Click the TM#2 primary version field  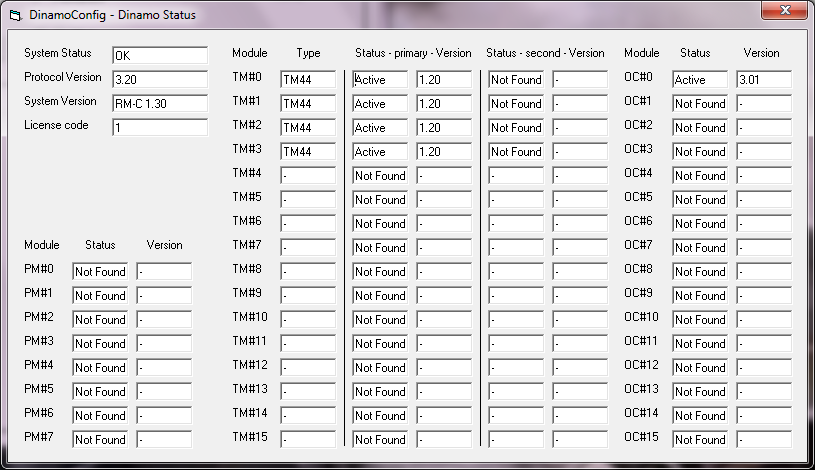tap(444, 128)
